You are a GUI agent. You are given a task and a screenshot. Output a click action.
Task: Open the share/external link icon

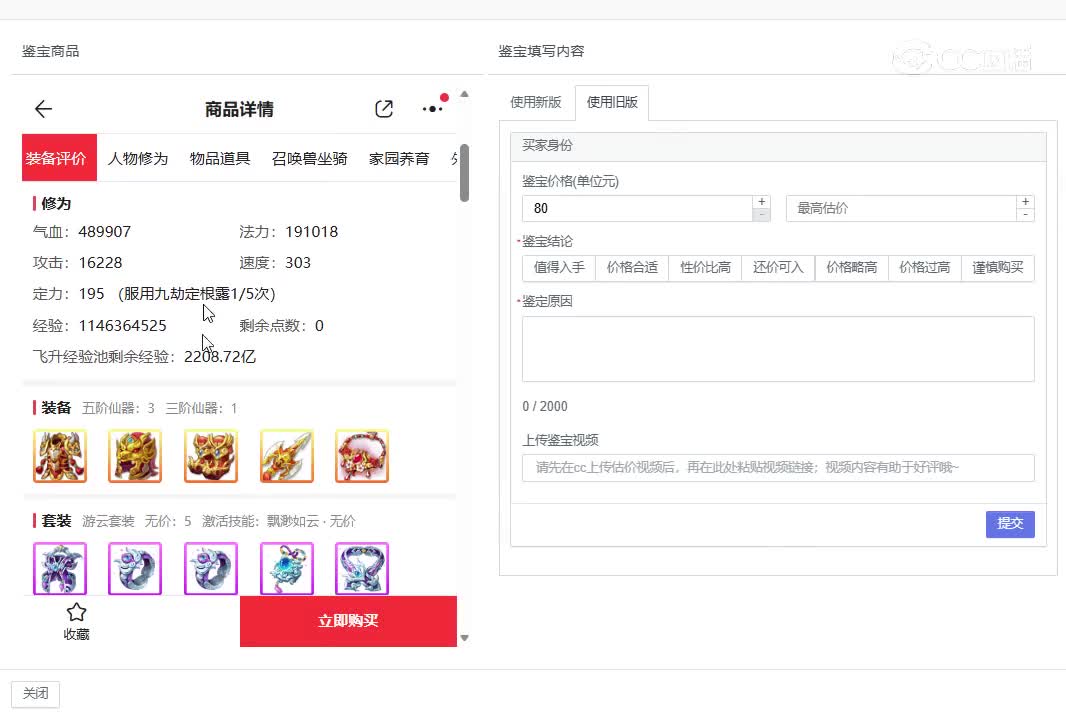[x=384, y=109]
